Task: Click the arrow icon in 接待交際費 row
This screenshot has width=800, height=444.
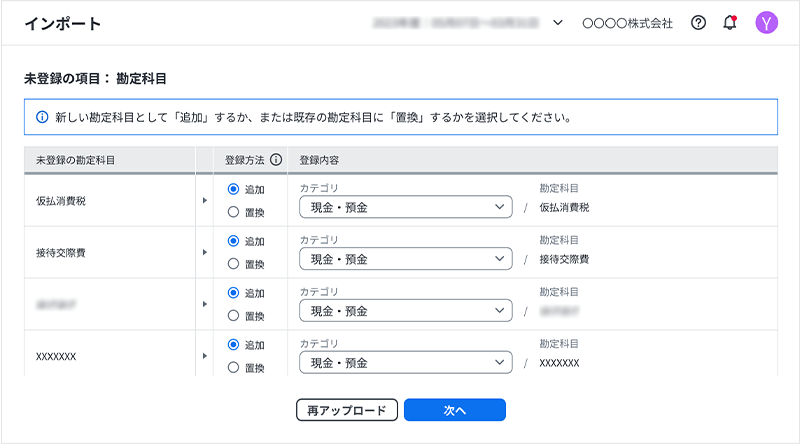Action: (x=204, y=252)
